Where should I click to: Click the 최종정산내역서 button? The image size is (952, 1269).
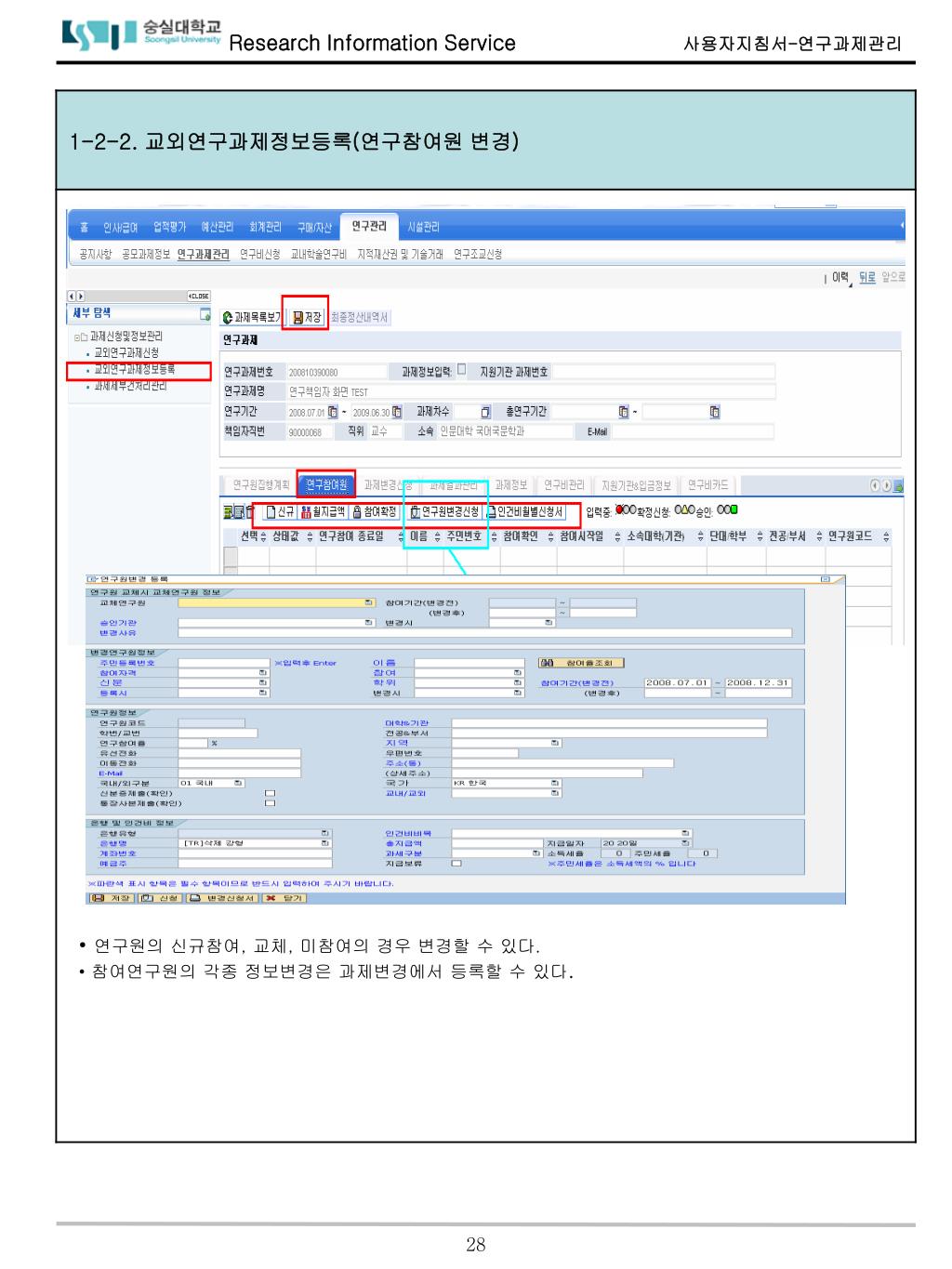click(359, 317)
